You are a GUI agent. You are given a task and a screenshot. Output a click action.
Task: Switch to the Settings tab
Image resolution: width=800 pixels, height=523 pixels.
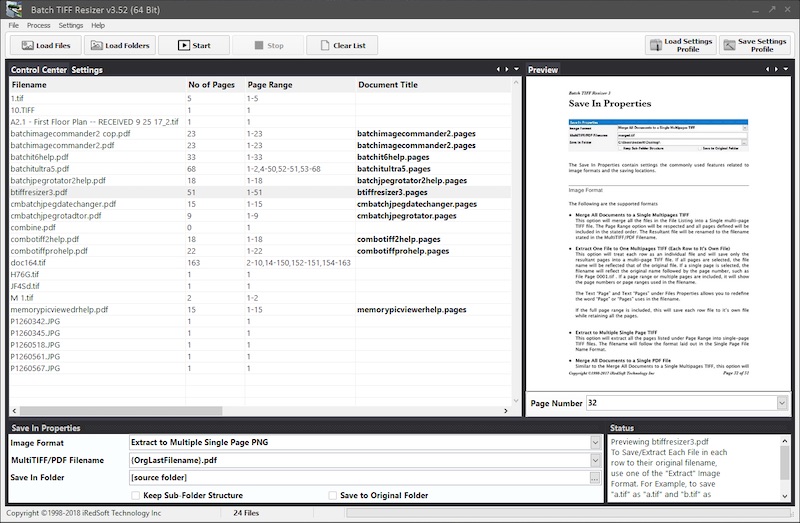click(87, 70)
